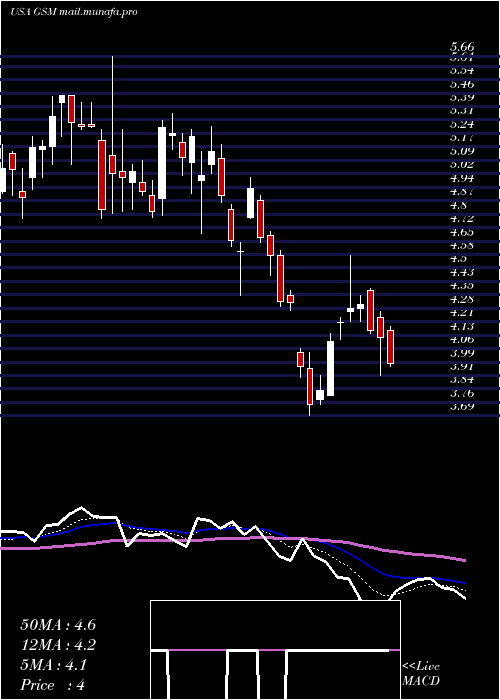This screenshot has height=700, width=500.
Task: Select the 5.02 price level
Action: [x=462, y=164]
